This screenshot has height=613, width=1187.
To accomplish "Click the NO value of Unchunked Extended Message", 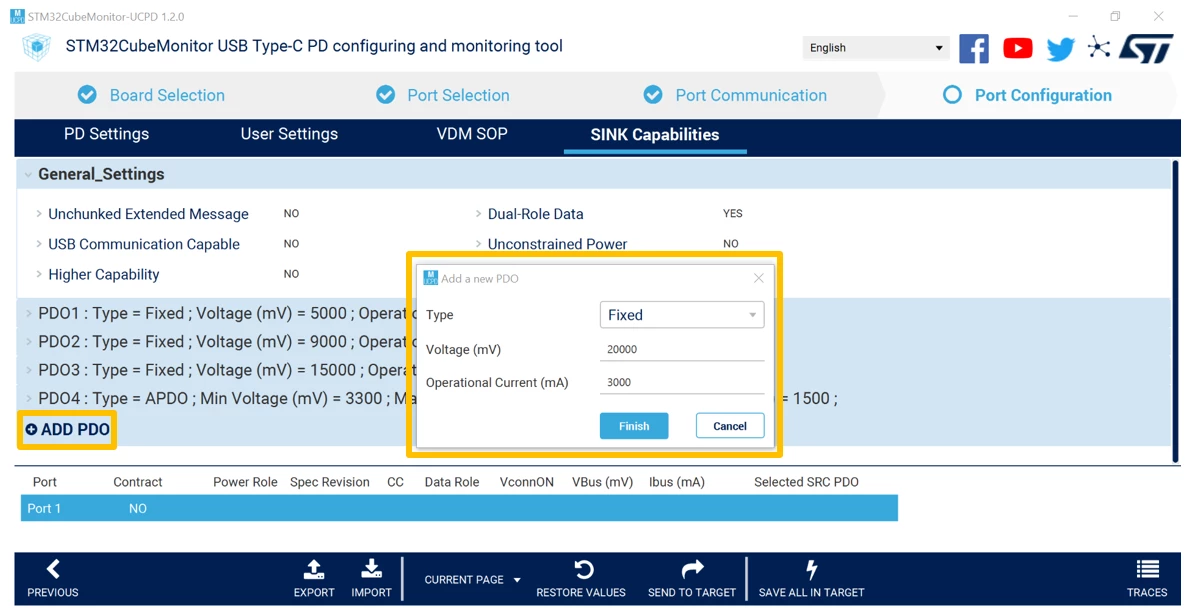I will pyautogui.click(x=291, y=213).
